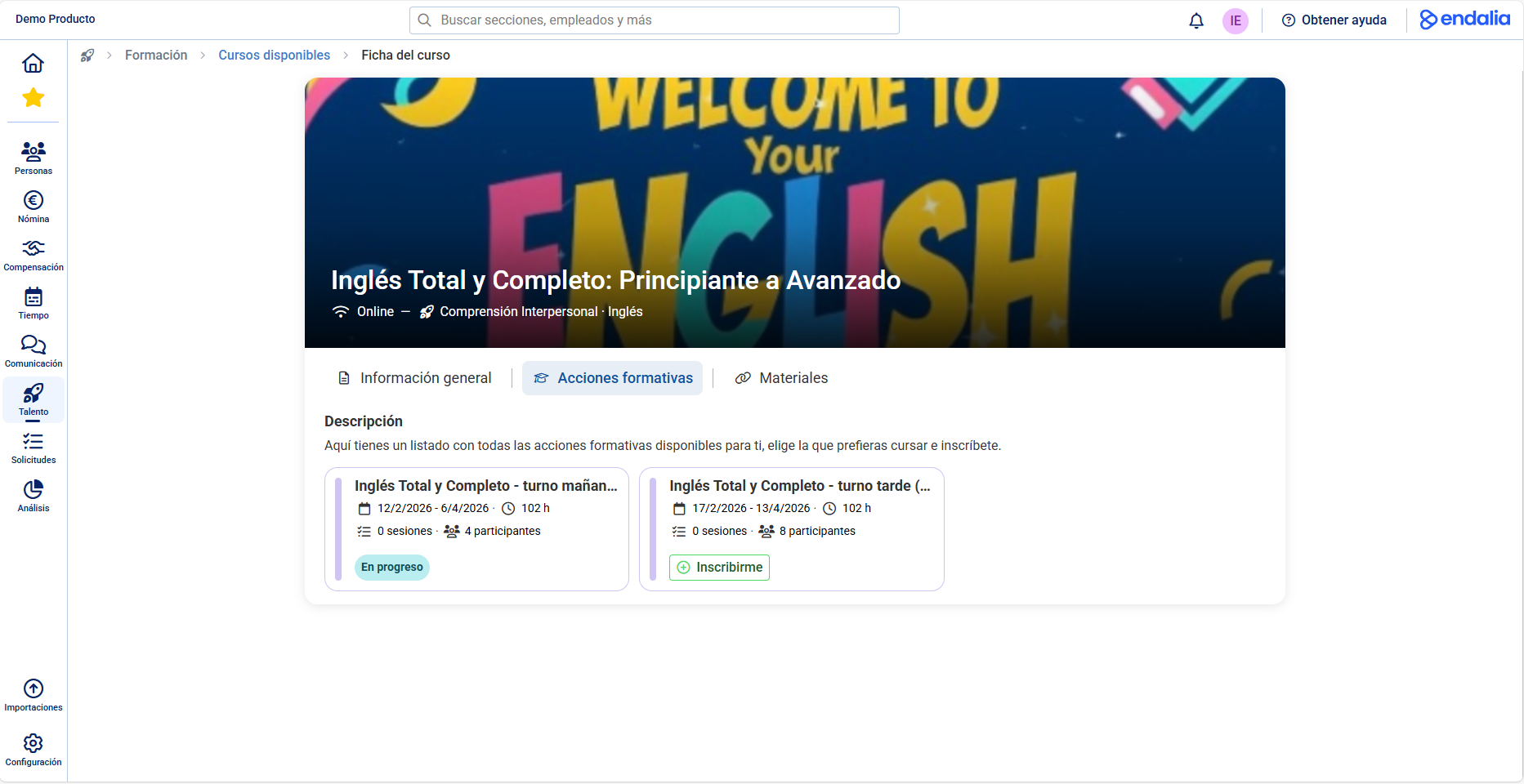Click "4 participantes" text
This screenshot has height=784, width=1524.
503,531
